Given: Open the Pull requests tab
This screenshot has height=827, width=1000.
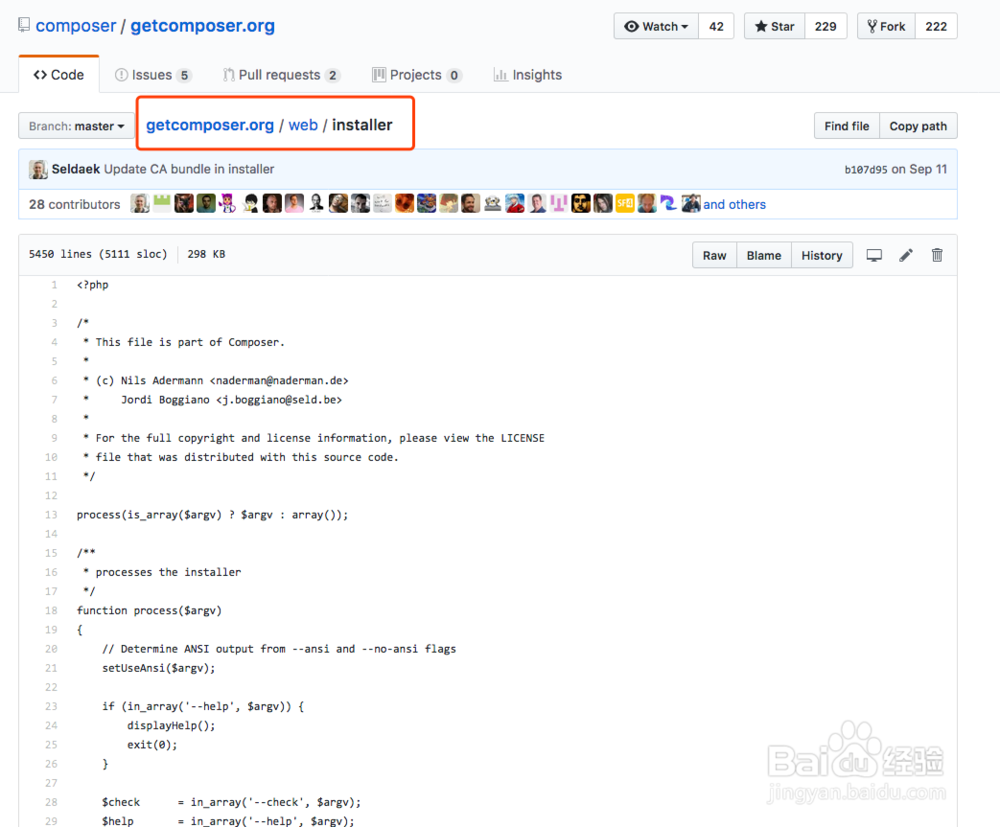Looking at the screenshot, I should 281,74.
